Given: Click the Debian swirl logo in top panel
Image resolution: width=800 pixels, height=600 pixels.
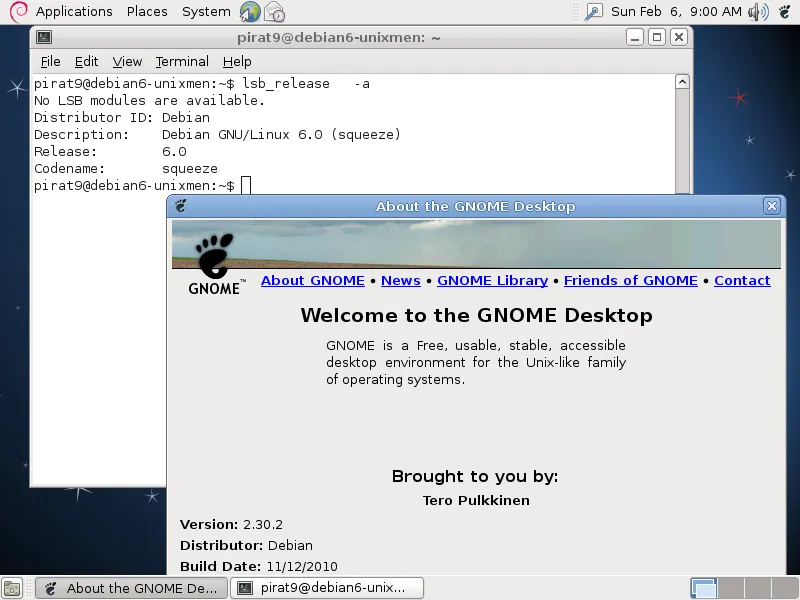Looking at the screenshot, I should [17, 12].
